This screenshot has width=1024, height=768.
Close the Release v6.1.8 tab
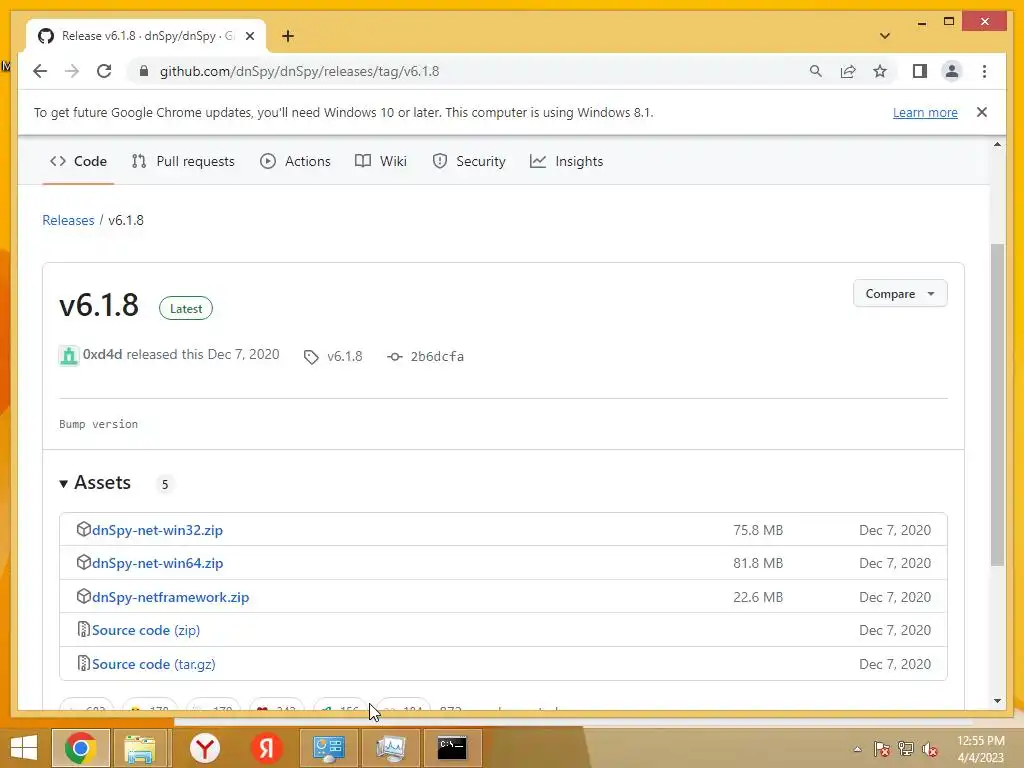coord(249,36)
